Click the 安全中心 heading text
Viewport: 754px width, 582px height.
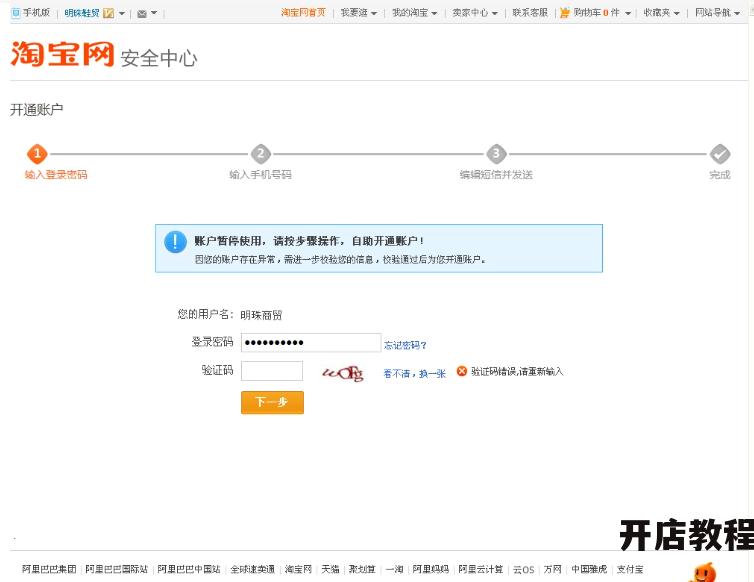click(x=159, y=58)
